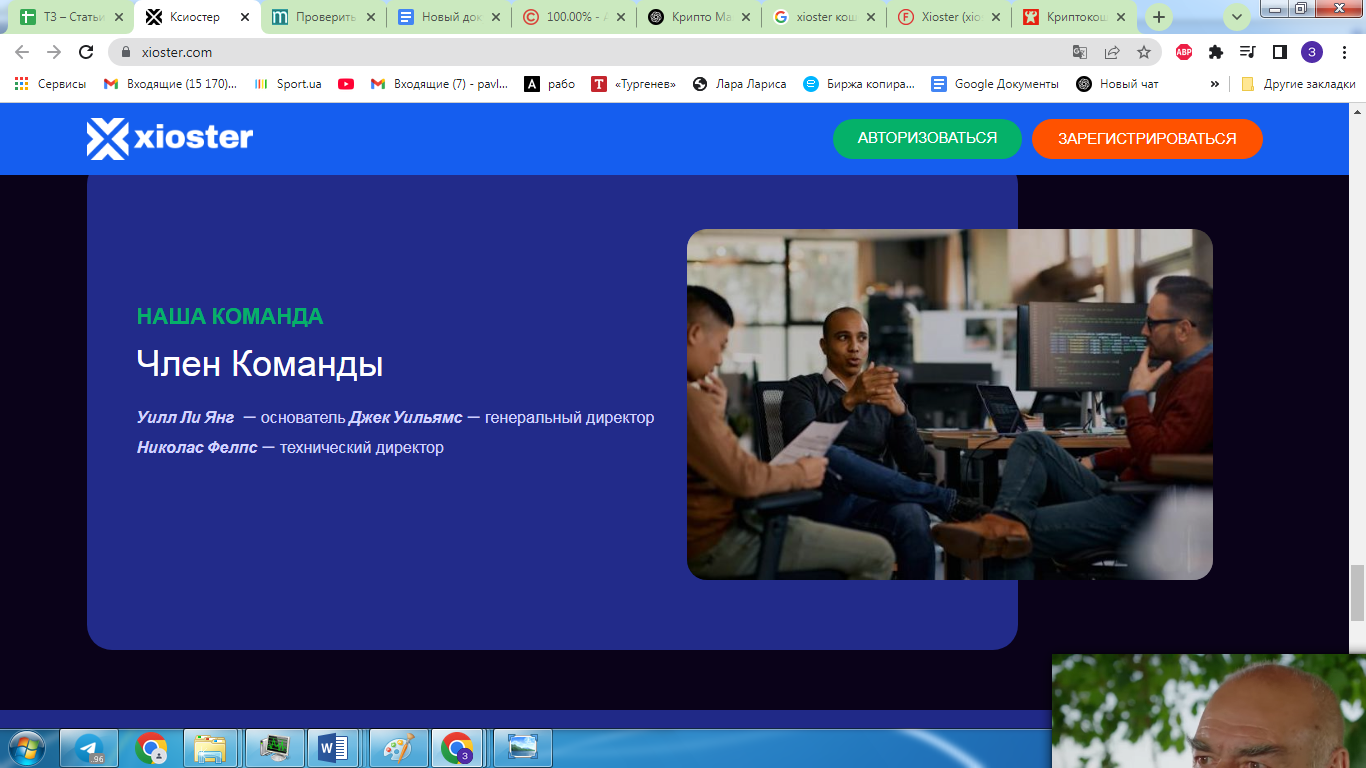Show the hidden bookmarks overflow chevron
Viewport: 1366px width, 768px height.
point(1214,84)
